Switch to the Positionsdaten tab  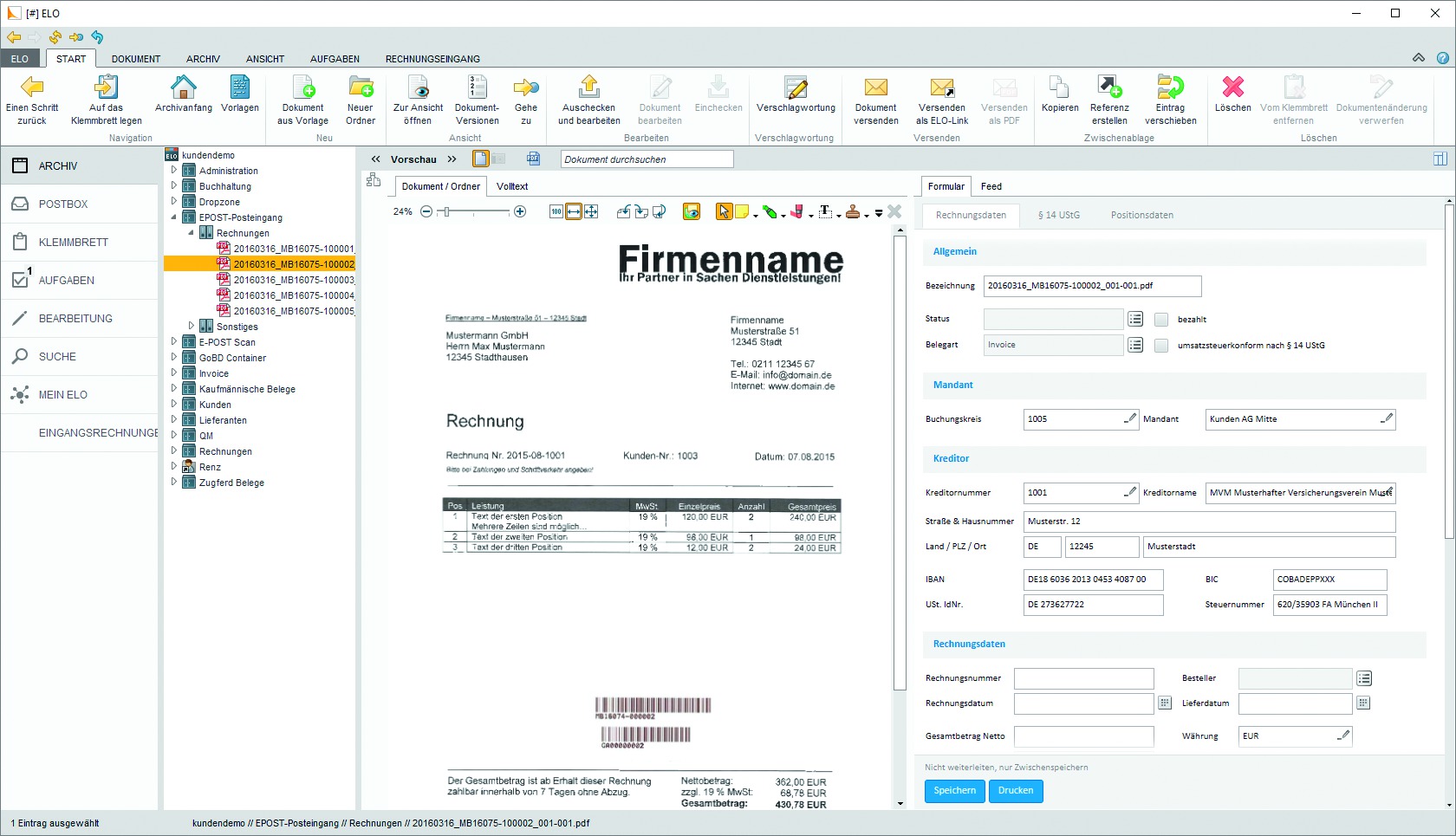tap(1141, 215)
